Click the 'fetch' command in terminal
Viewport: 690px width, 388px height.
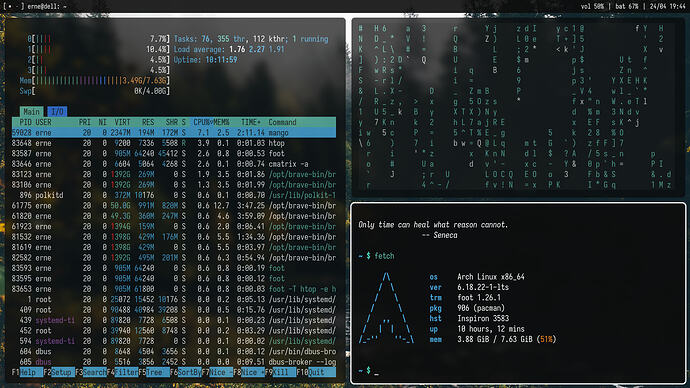(384, 256)
